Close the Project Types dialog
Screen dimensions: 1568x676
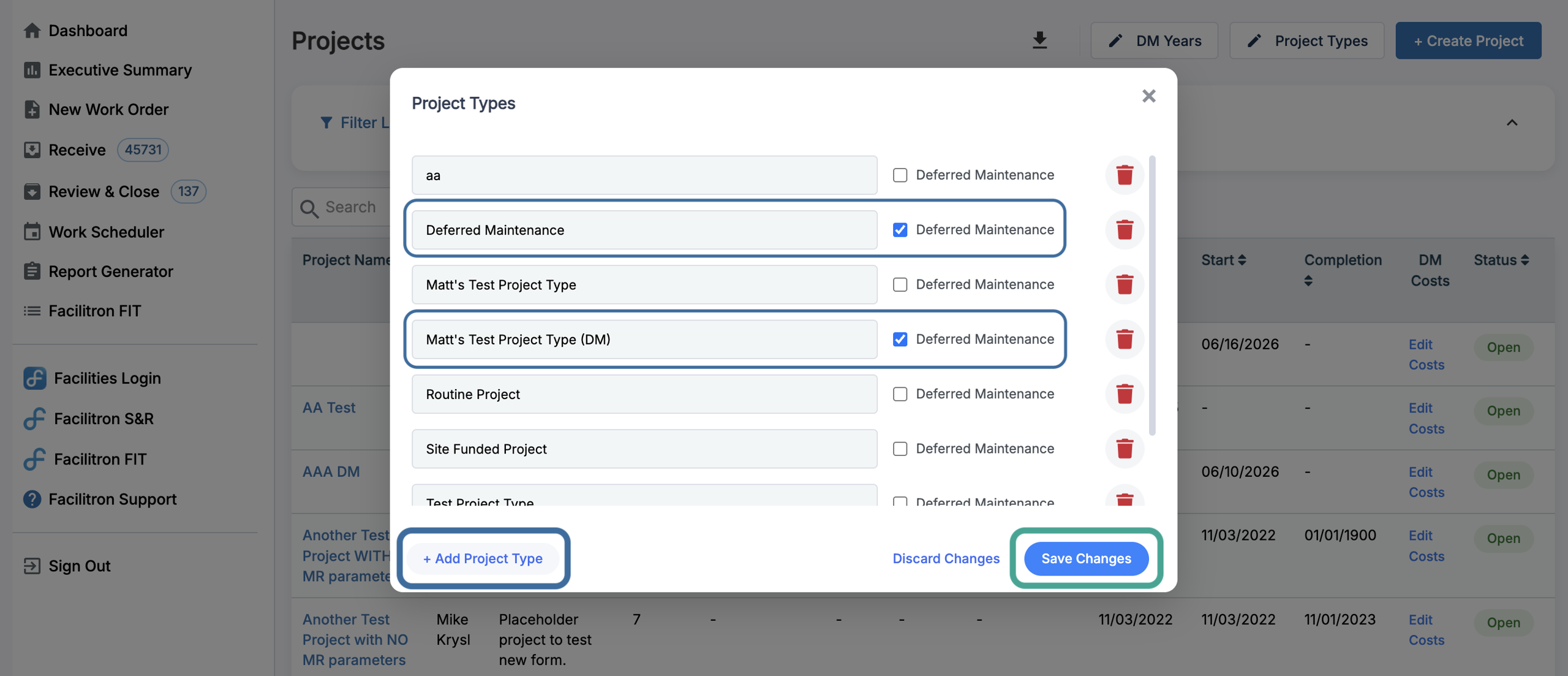1148,96
